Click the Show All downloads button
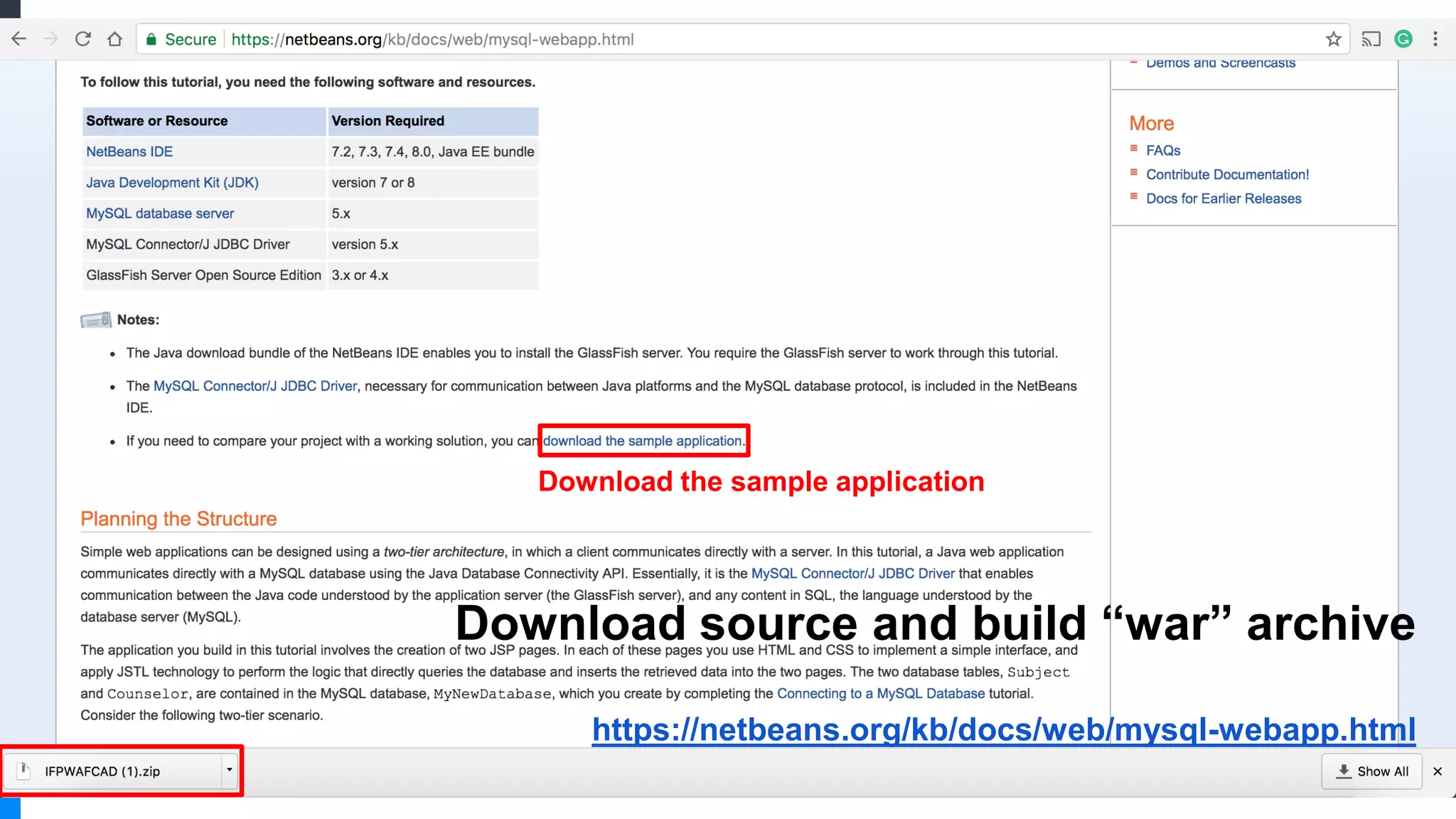The width and height of the screenshot is (1456, 819). click(x=1372, y=771)
